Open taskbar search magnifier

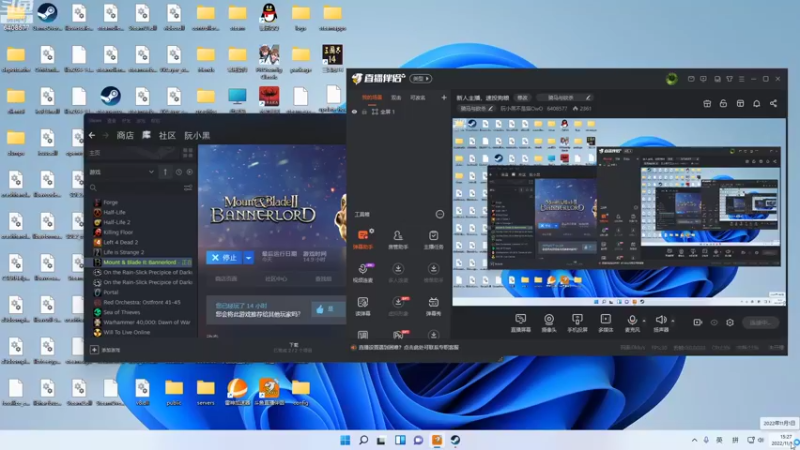click(363, 440)
